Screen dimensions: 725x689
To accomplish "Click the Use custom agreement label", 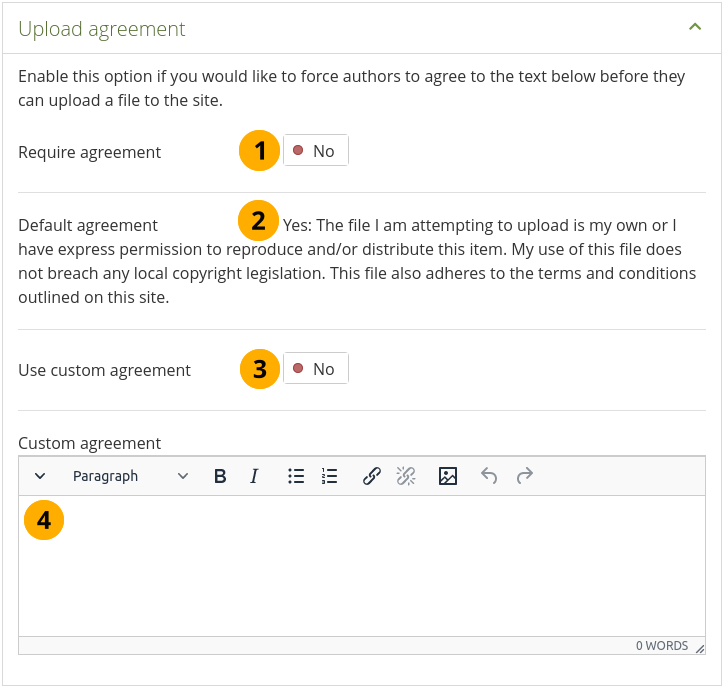I will (x=105, y=370).
